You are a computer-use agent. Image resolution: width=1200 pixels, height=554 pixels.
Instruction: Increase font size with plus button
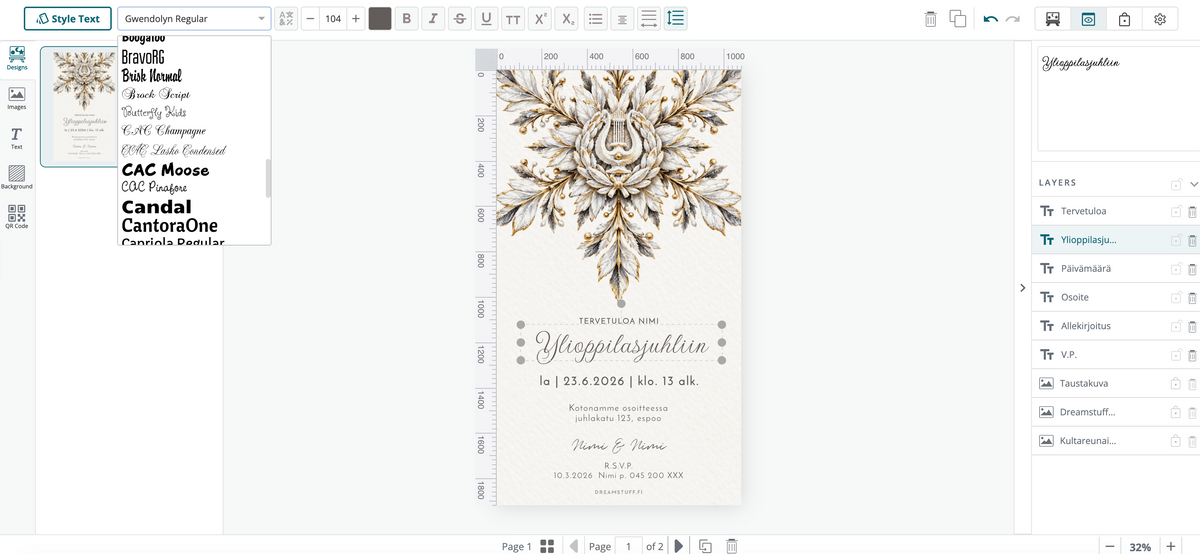(x=356, y=19)
